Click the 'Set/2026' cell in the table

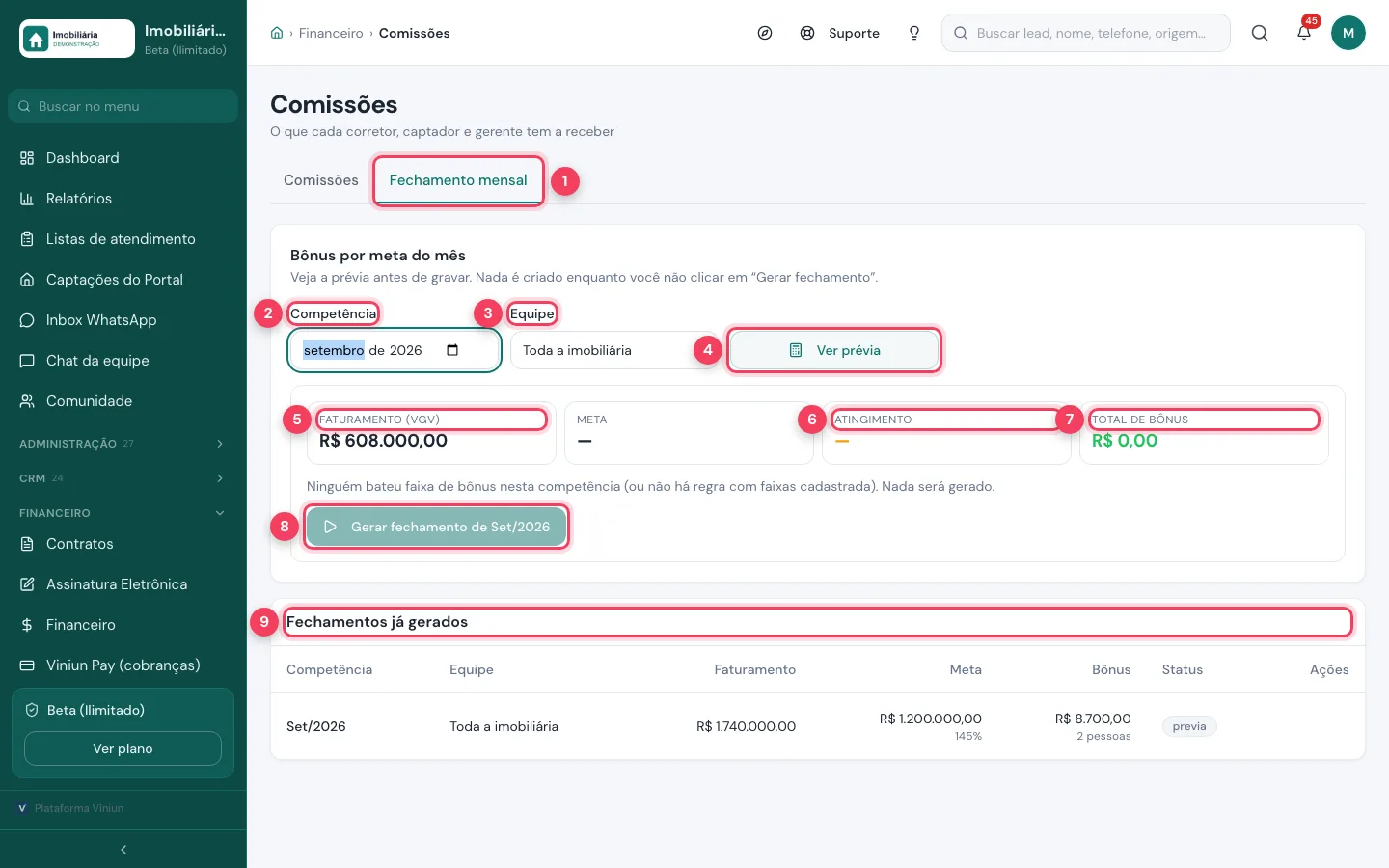(x=316, y=726)
